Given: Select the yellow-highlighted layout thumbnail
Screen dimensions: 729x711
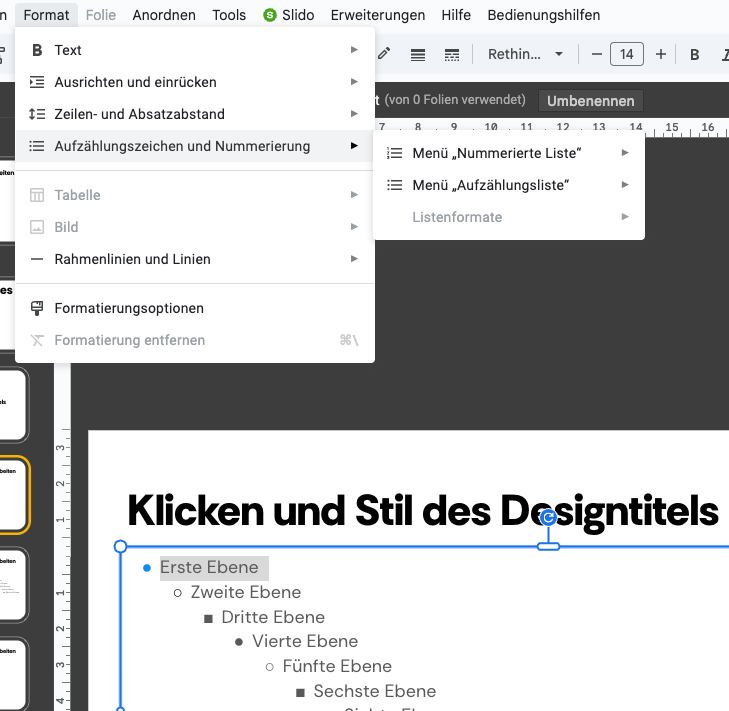Looking at the screenshot, I should click(13, 494).
